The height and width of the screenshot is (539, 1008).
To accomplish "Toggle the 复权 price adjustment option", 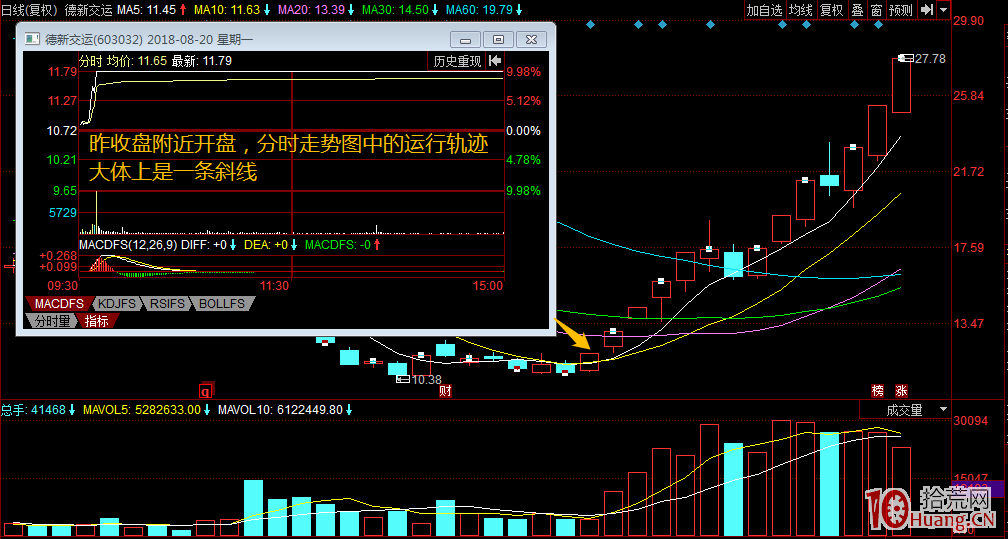I will [831, 10].
